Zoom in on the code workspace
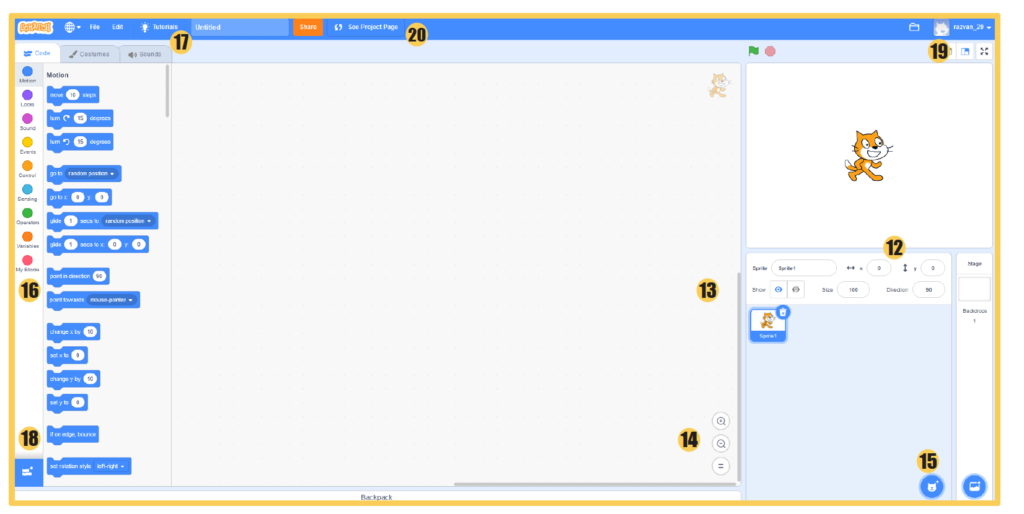This screenshot has height=514, width=1024. click(x=721, y=421)
